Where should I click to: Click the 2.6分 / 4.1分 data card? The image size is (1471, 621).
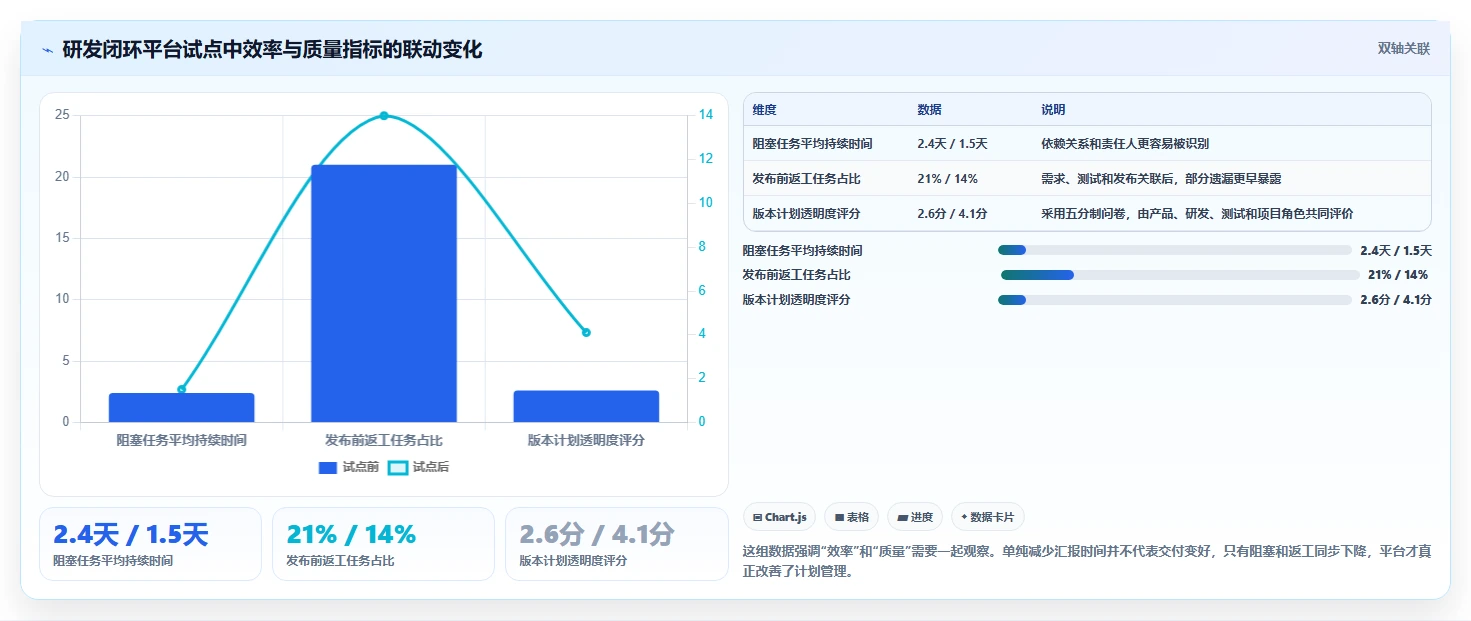click(x=616, y=544)
